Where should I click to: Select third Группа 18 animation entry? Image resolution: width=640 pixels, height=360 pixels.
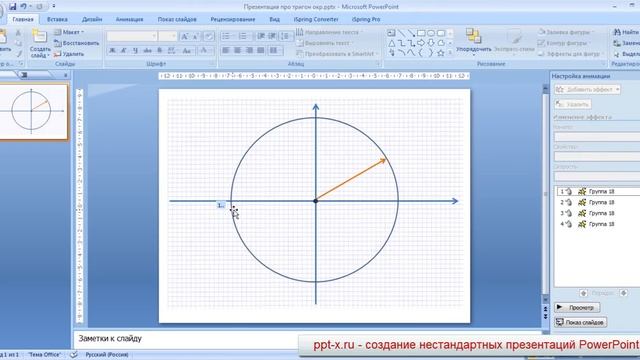(598, 213)
